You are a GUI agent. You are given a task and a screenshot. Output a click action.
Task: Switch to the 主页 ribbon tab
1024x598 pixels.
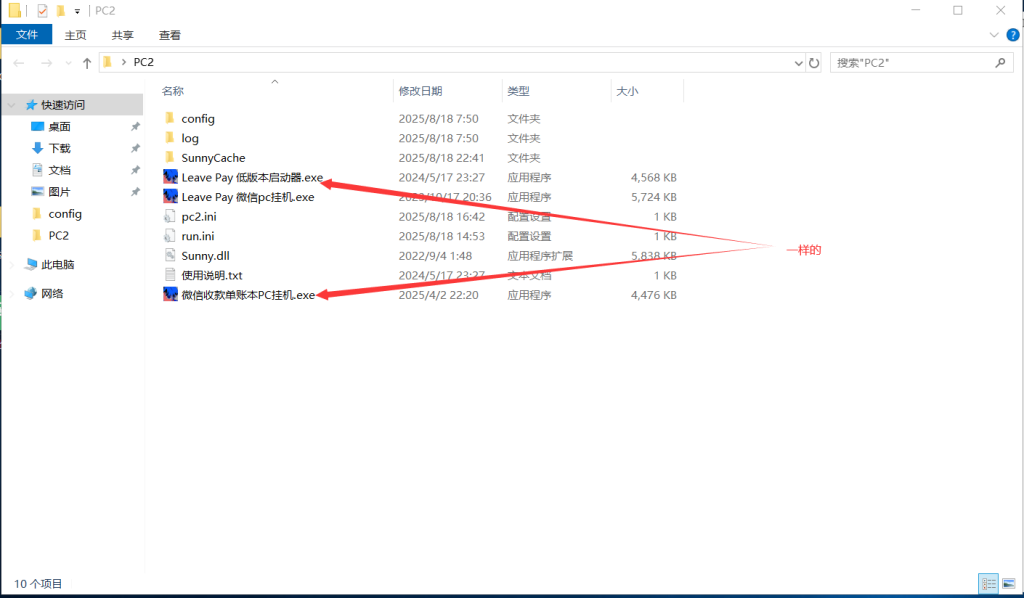click(75, 35)
